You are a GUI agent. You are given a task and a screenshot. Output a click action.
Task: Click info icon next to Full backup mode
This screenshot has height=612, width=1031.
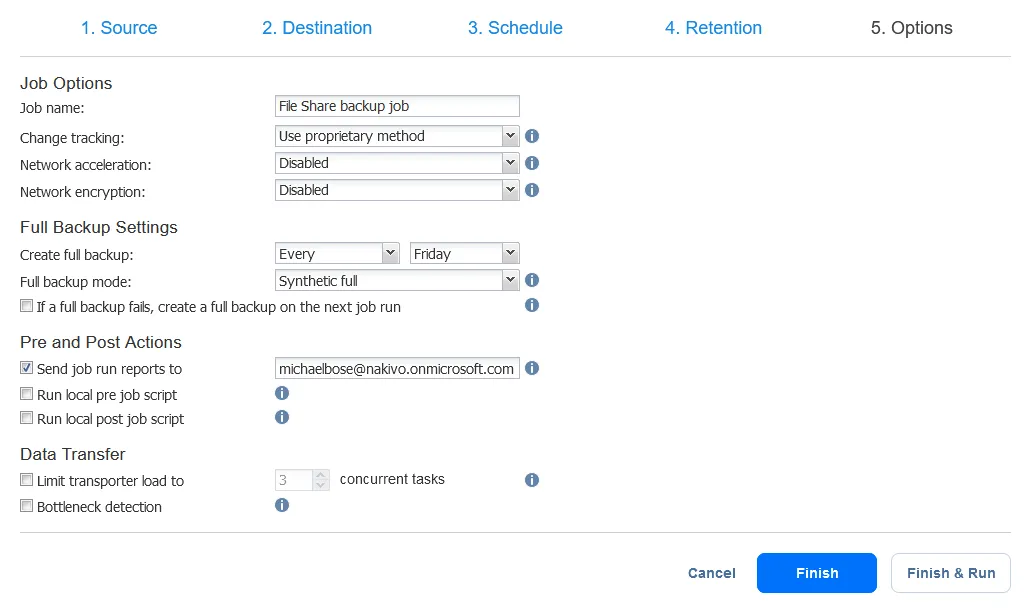pos(532,281)
